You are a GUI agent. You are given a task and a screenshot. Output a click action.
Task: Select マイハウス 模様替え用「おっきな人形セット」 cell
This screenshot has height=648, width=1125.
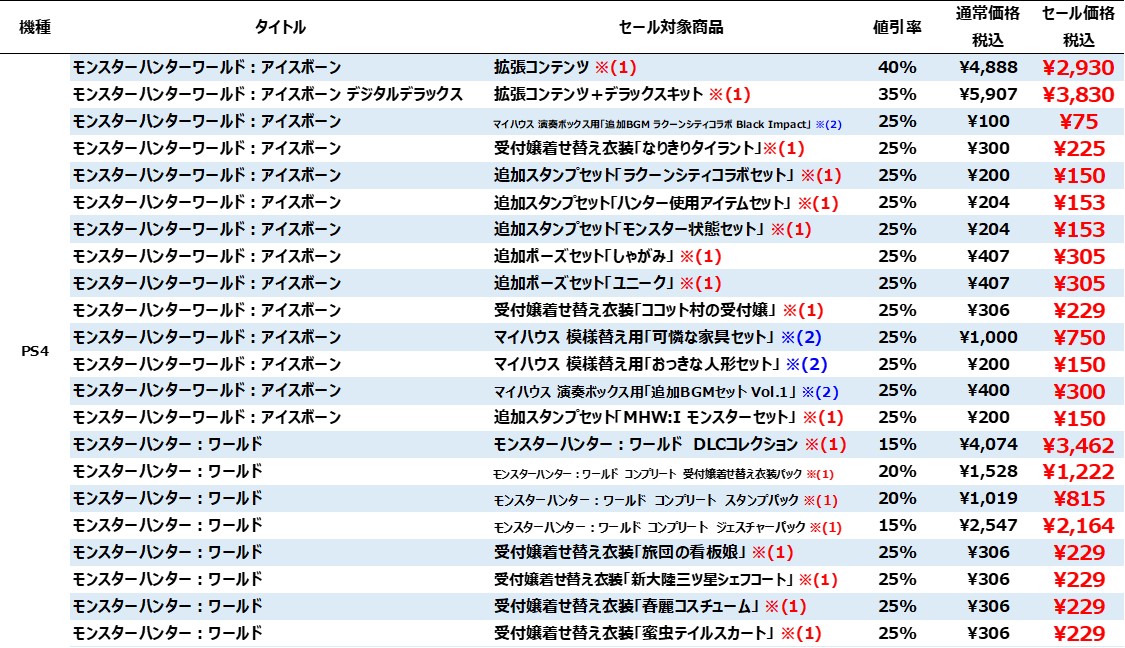coord(660,364)
